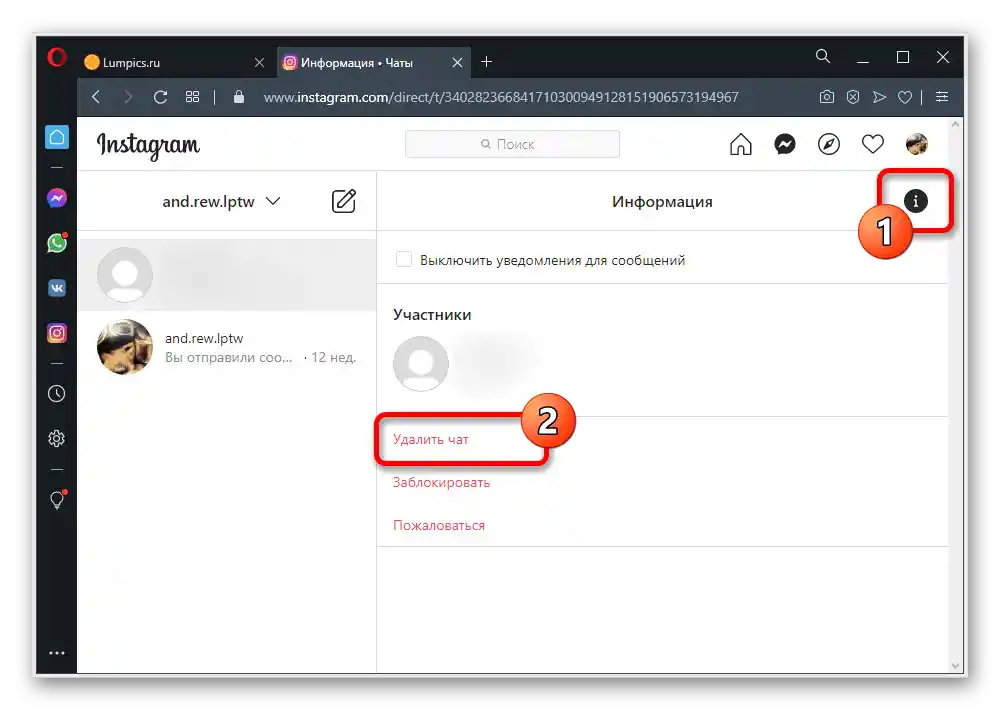Close the Lumpics.ru tab
Viewport: 1000px width, 710px height.
(259, 63)
